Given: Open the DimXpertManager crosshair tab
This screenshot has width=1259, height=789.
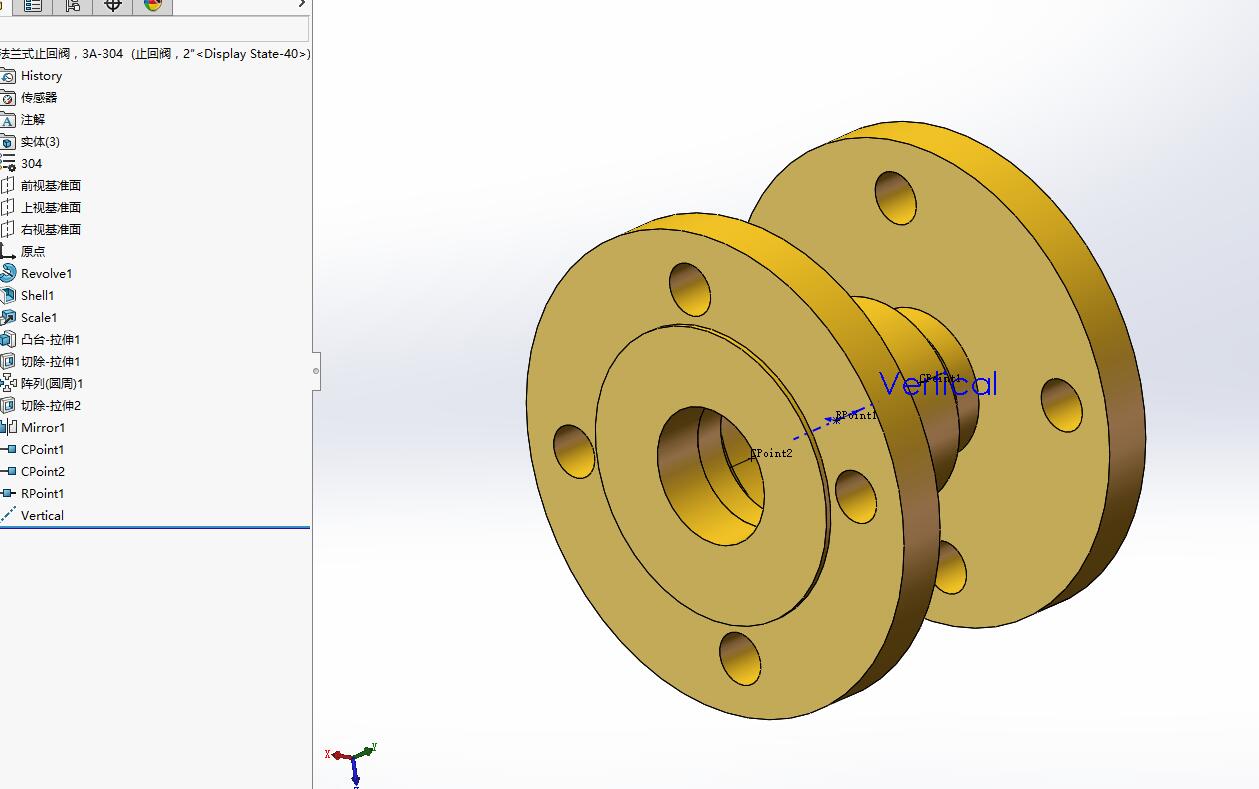Looking at the screenshot, I should [x=112, y=6].
